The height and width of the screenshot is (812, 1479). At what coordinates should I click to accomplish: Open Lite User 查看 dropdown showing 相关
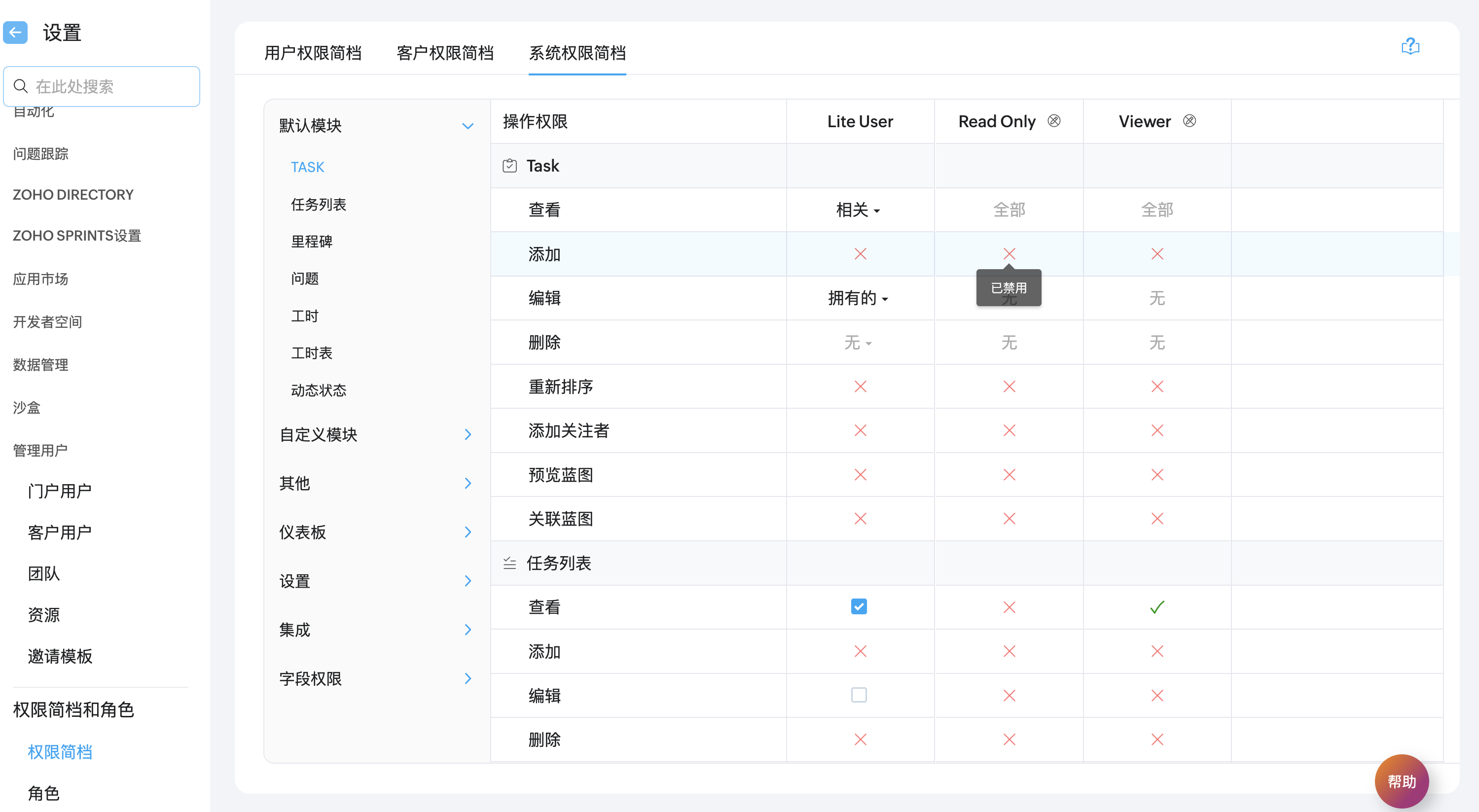click(x=858, y=210)
